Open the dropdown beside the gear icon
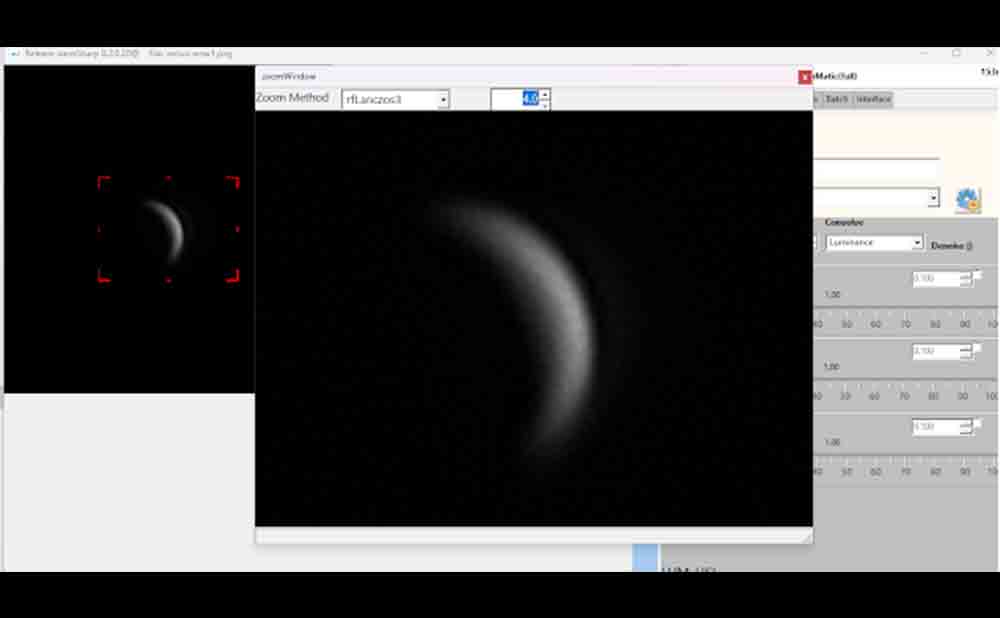 (x=933, y=199)
